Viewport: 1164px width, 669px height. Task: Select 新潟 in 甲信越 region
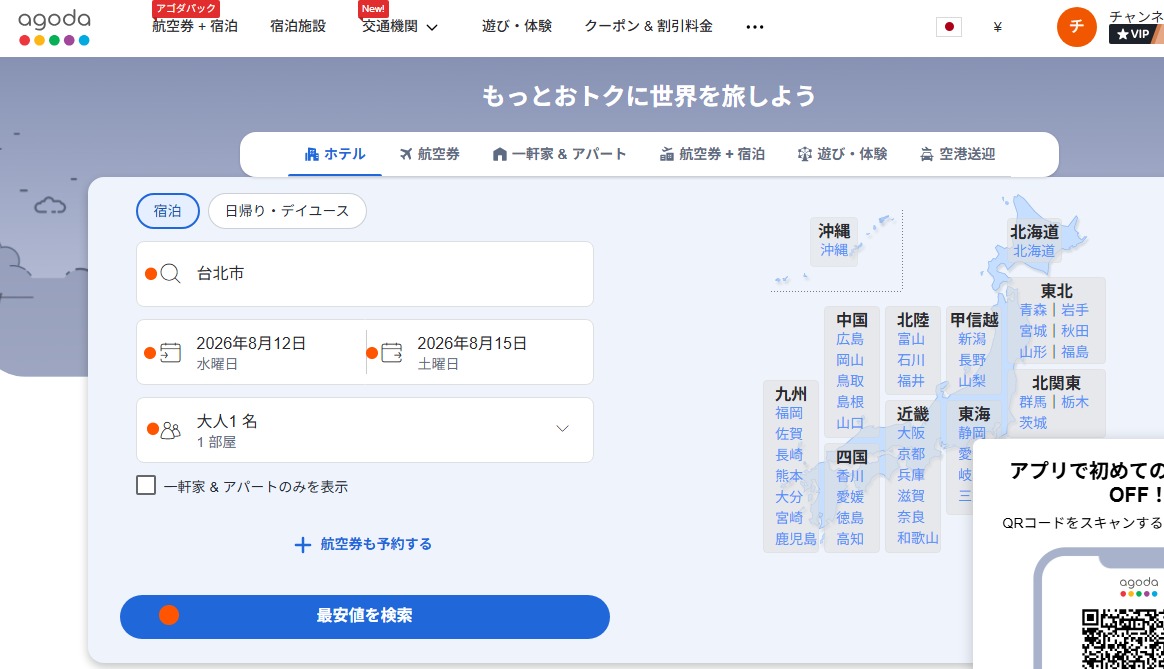point(972,339)
